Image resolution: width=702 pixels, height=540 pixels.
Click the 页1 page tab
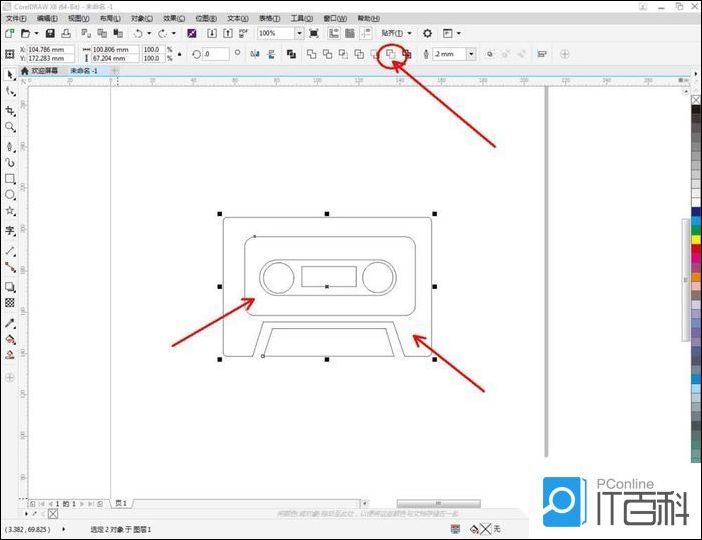click(121, 503)
